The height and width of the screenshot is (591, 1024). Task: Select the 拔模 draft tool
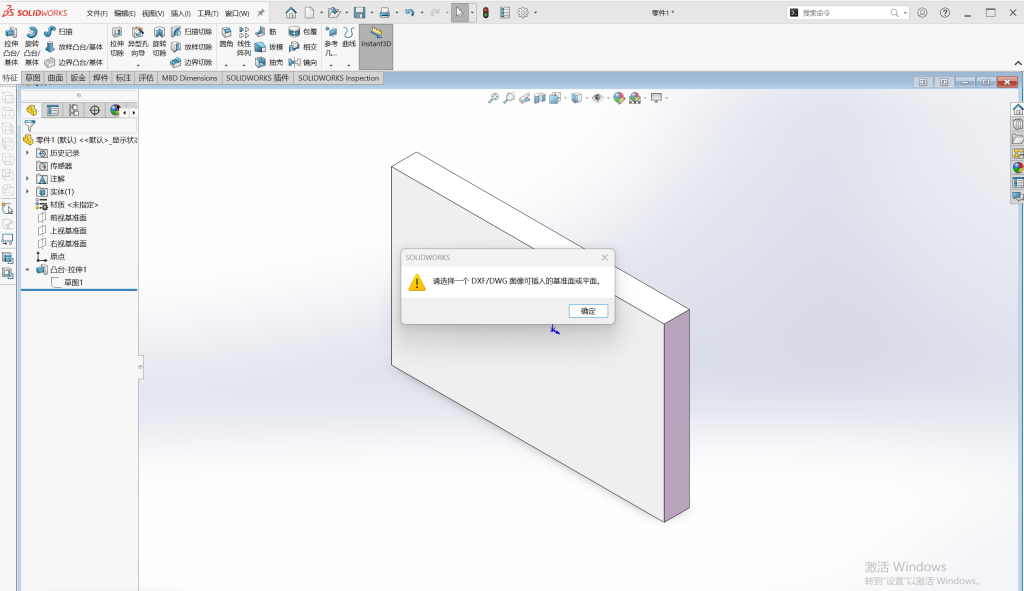click(x=269, y=47)
